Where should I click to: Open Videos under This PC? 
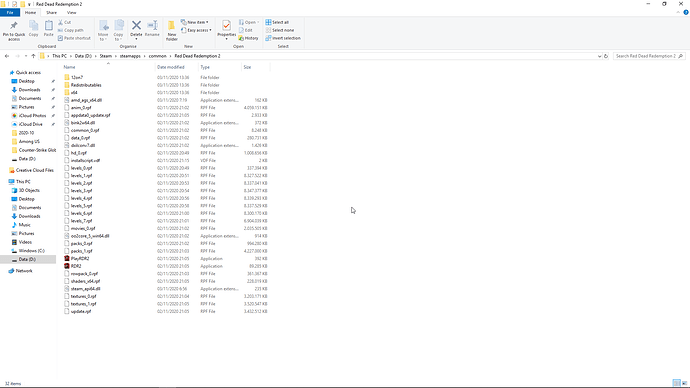click(x=25, y=242)
